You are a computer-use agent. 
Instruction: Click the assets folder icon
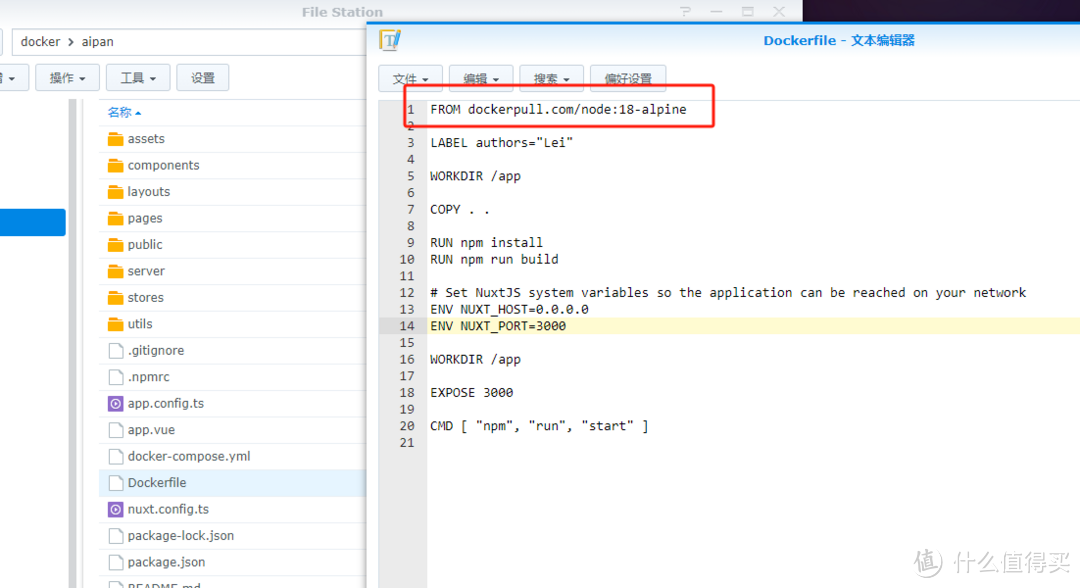click(x=115, y=139)
